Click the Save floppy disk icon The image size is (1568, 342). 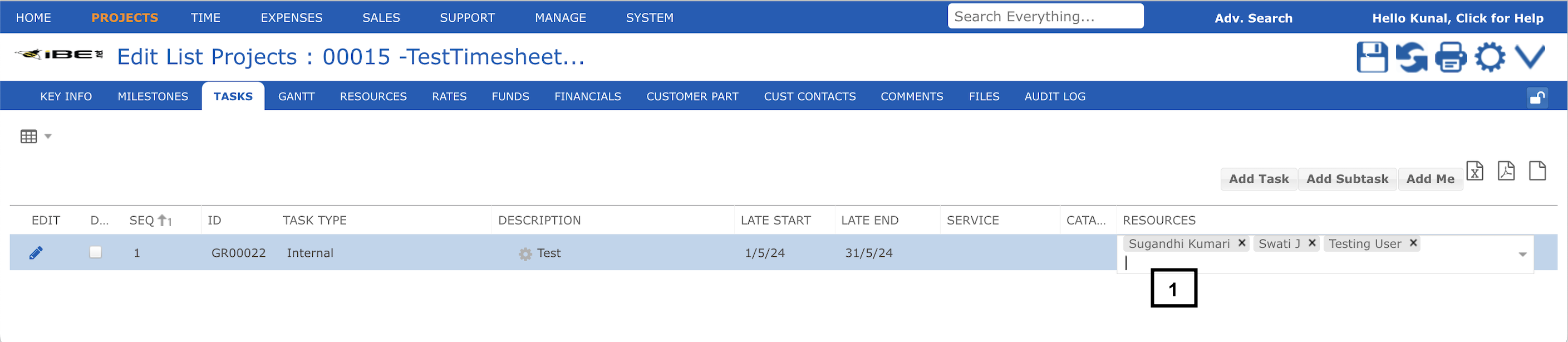click(x=1372, y=57)
